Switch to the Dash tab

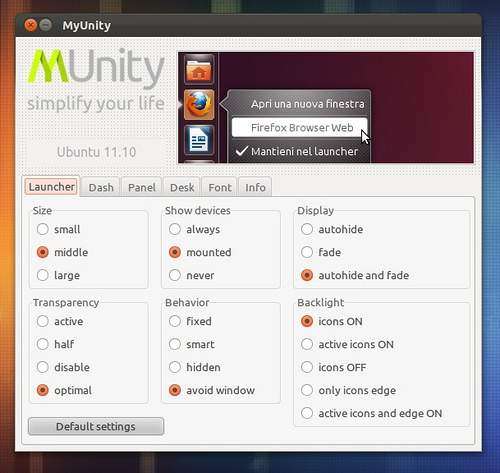pyautogui.click(x=101, y=187)
